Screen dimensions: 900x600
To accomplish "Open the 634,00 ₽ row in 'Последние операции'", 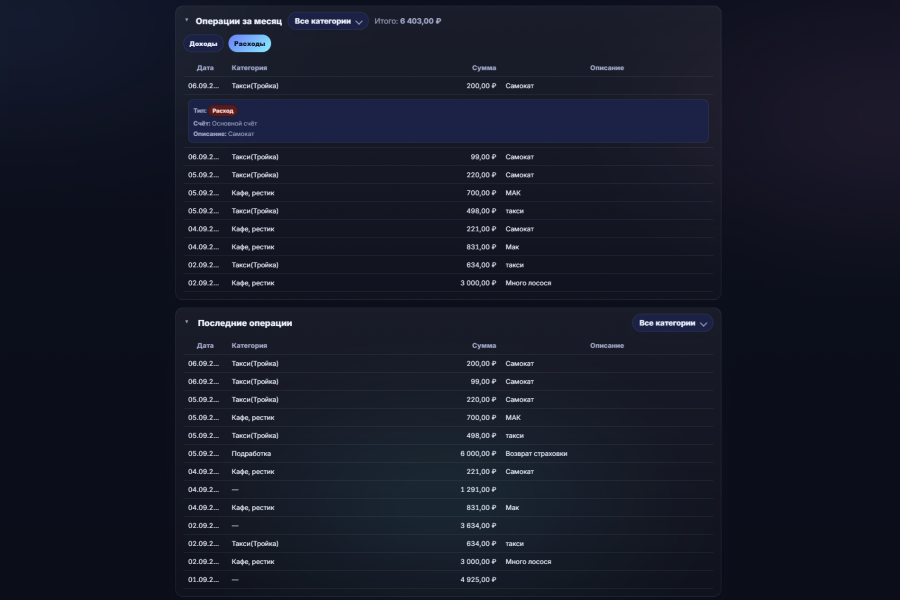I will [x=448, y=544].
